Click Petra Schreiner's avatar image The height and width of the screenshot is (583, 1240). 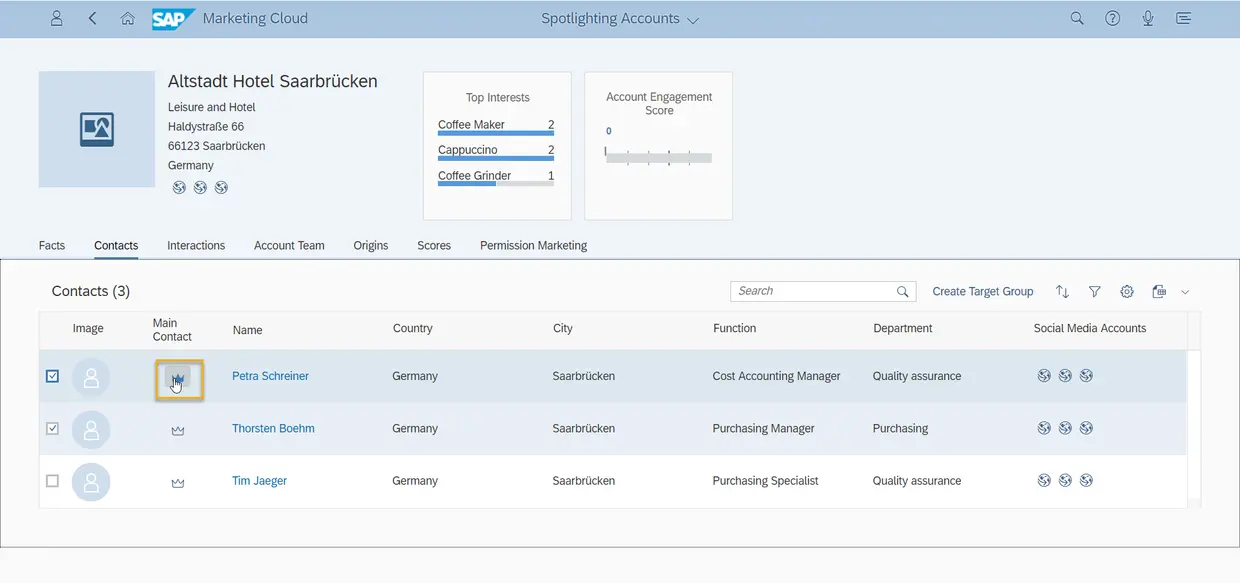[91, 377]
